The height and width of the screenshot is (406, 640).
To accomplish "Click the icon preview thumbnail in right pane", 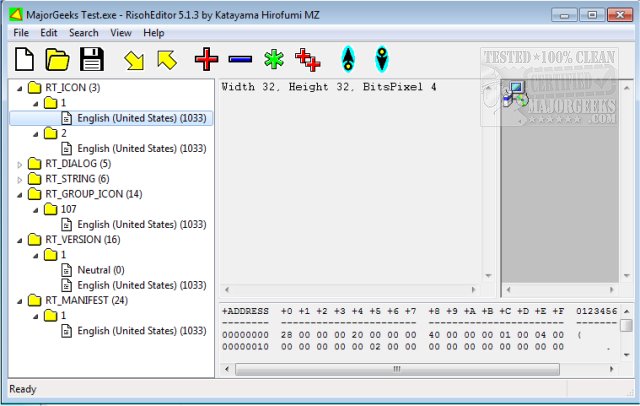I will (515, 94).
